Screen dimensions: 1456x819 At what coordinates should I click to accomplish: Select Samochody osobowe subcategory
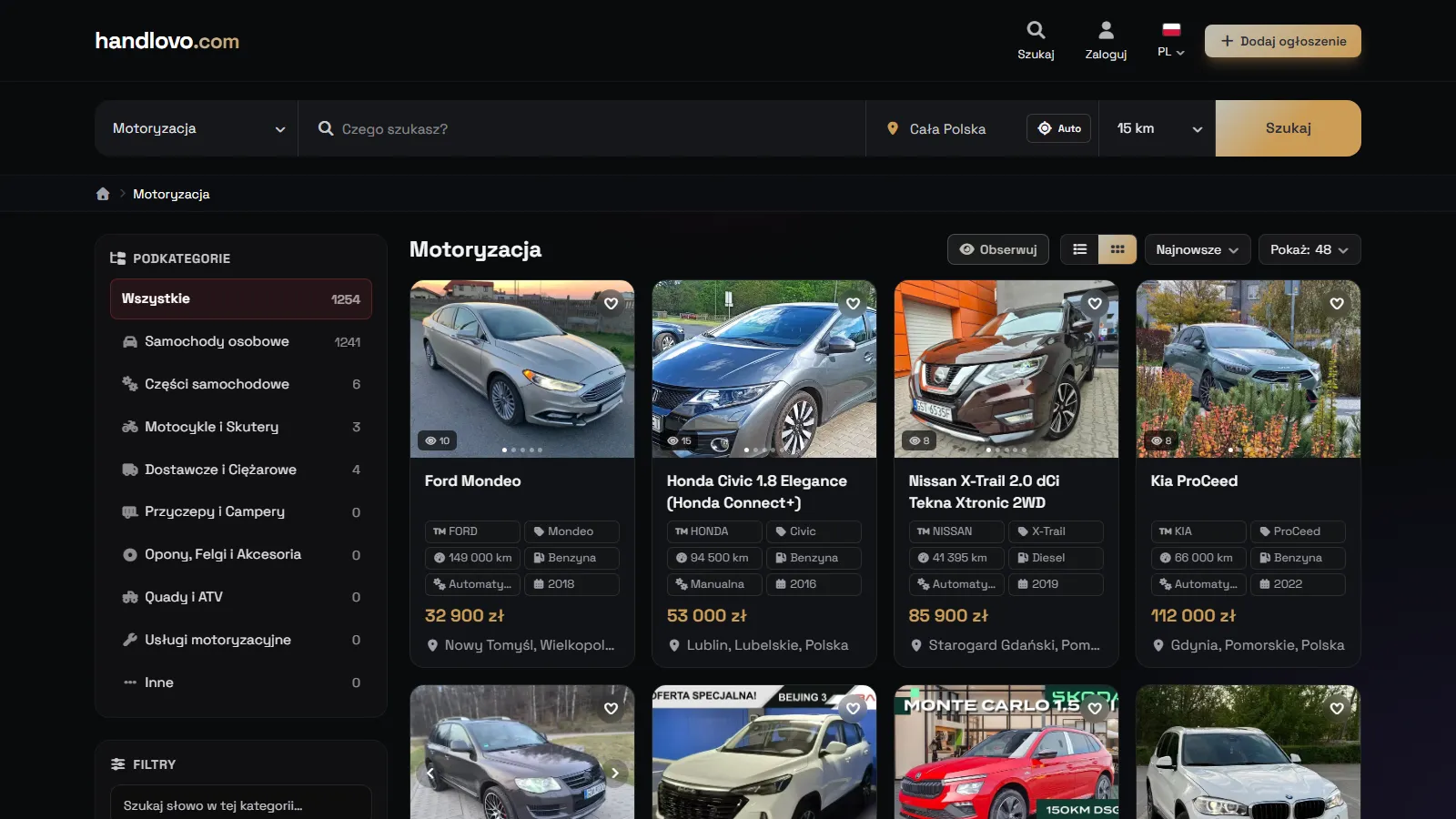tap(241, 341)
